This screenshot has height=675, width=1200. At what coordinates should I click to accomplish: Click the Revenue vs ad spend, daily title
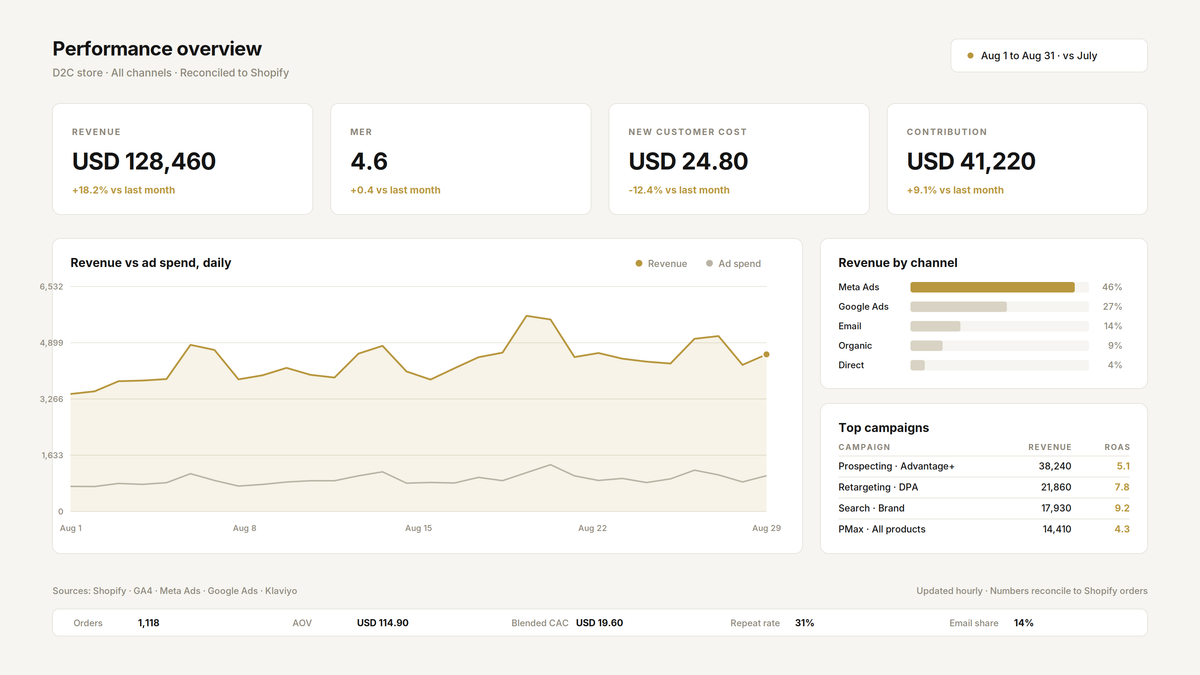point(151,263)
